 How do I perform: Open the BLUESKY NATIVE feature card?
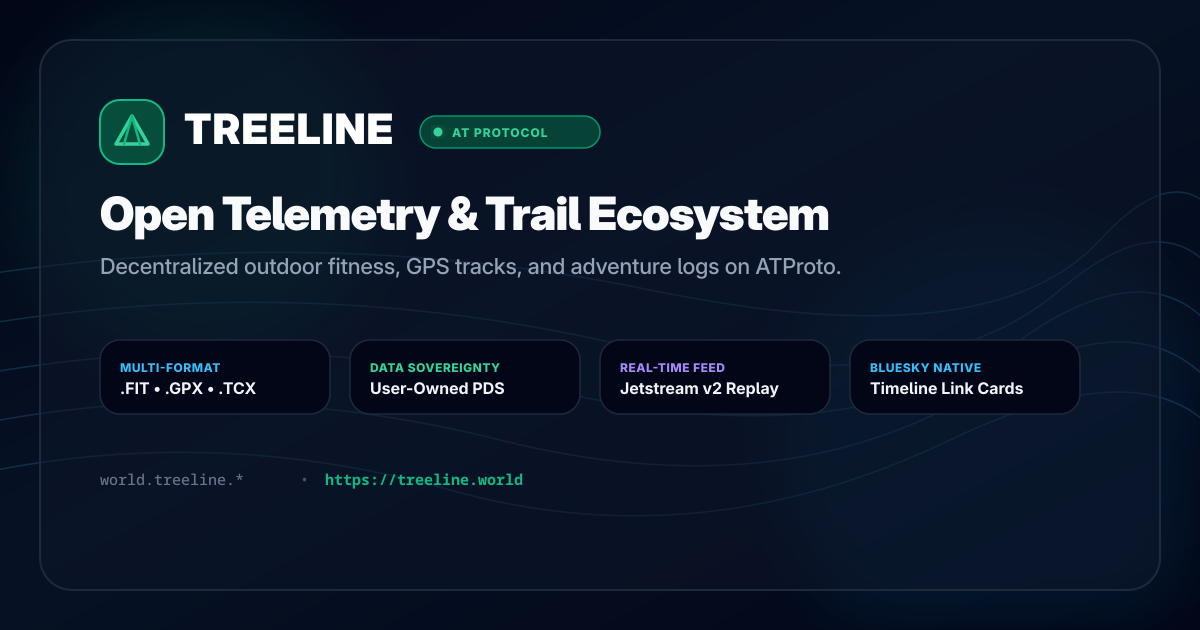click(x=965, y=377)
